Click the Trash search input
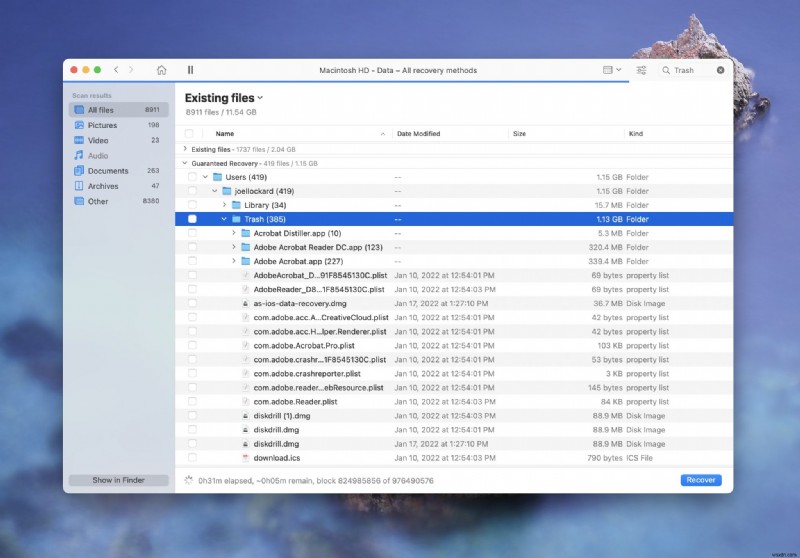The image size is (800, 558). (x=693, y=70)
